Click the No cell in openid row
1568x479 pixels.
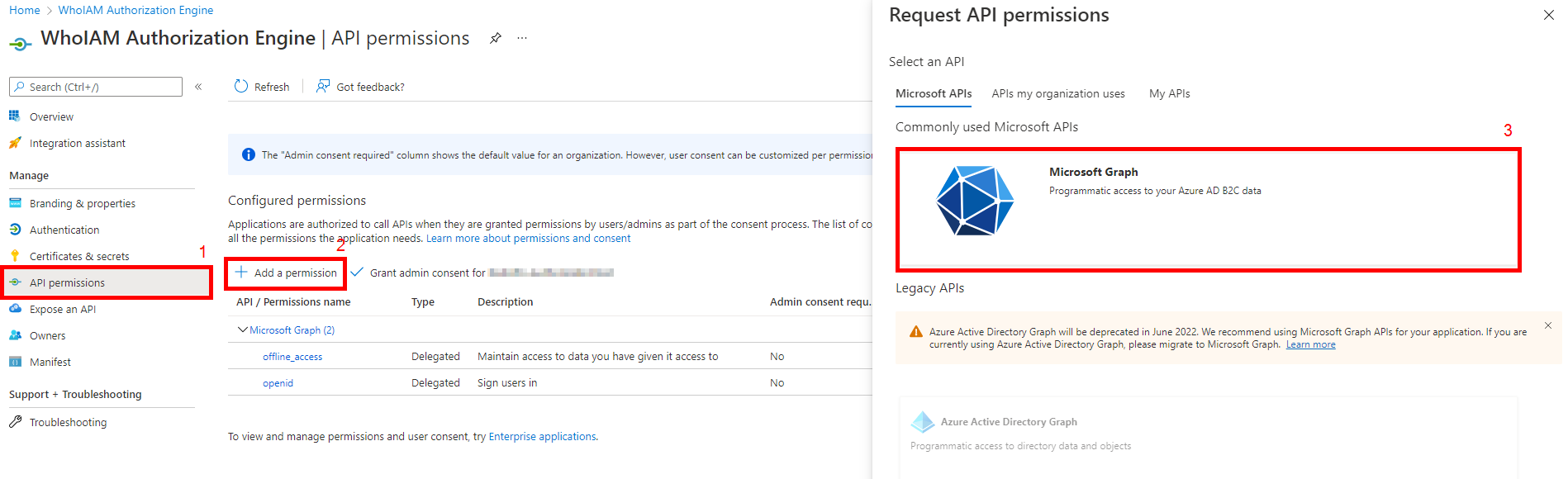point(777,382)
